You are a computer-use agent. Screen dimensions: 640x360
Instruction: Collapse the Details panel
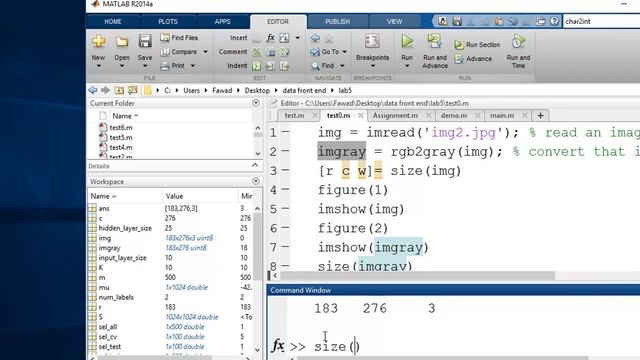[255, 165]
